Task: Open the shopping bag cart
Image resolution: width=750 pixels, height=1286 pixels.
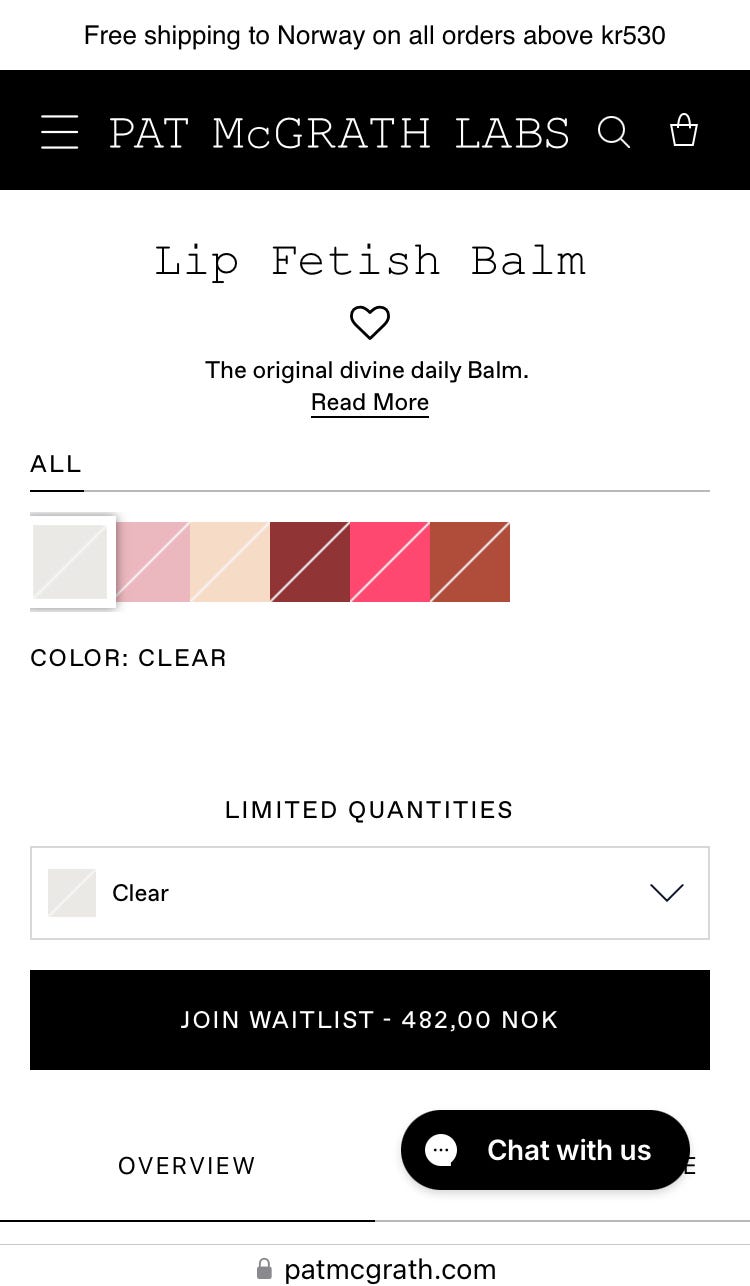Action: pyautogui.click(x=684, y=131)
